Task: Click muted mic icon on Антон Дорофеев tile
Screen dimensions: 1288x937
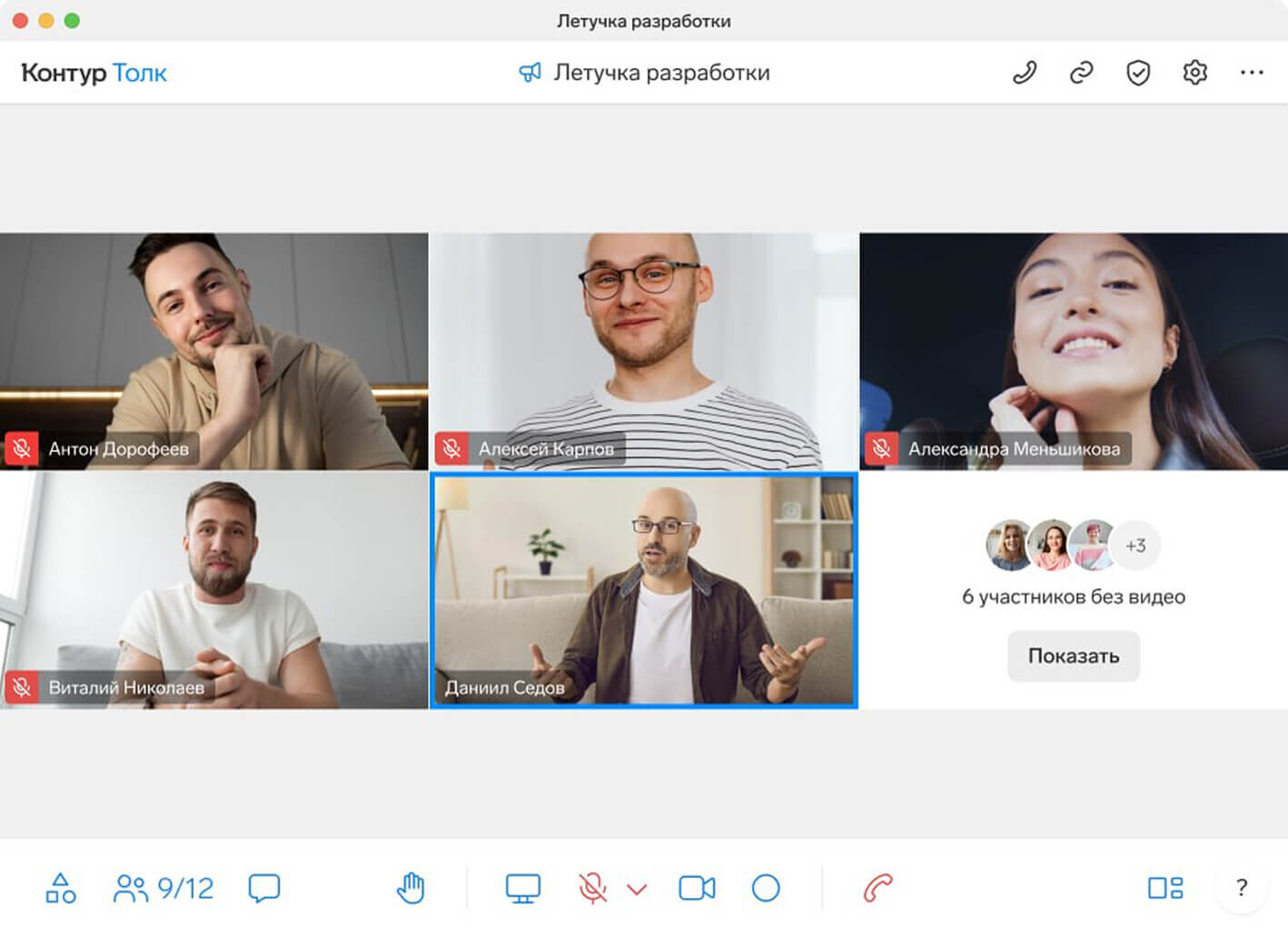Action: (x=22, y=449)
